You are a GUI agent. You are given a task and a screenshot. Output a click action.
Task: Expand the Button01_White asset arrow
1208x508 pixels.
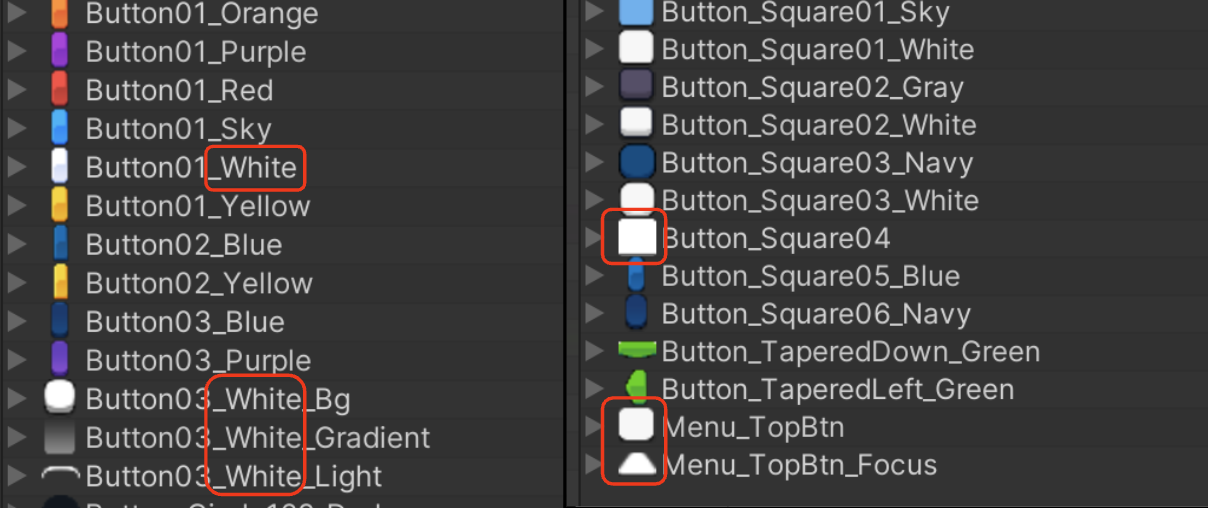pos(16,167)
